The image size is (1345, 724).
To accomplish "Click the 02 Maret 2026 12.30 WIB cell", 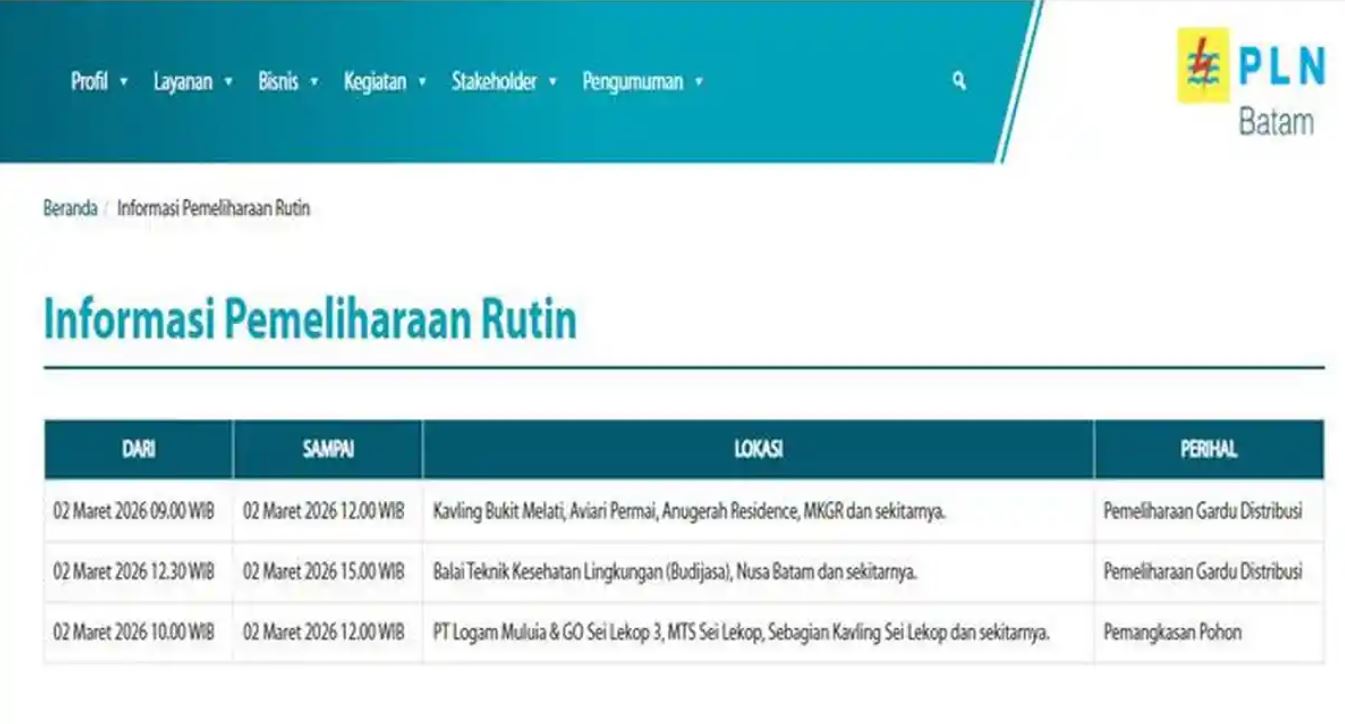I will click(134, 572).
